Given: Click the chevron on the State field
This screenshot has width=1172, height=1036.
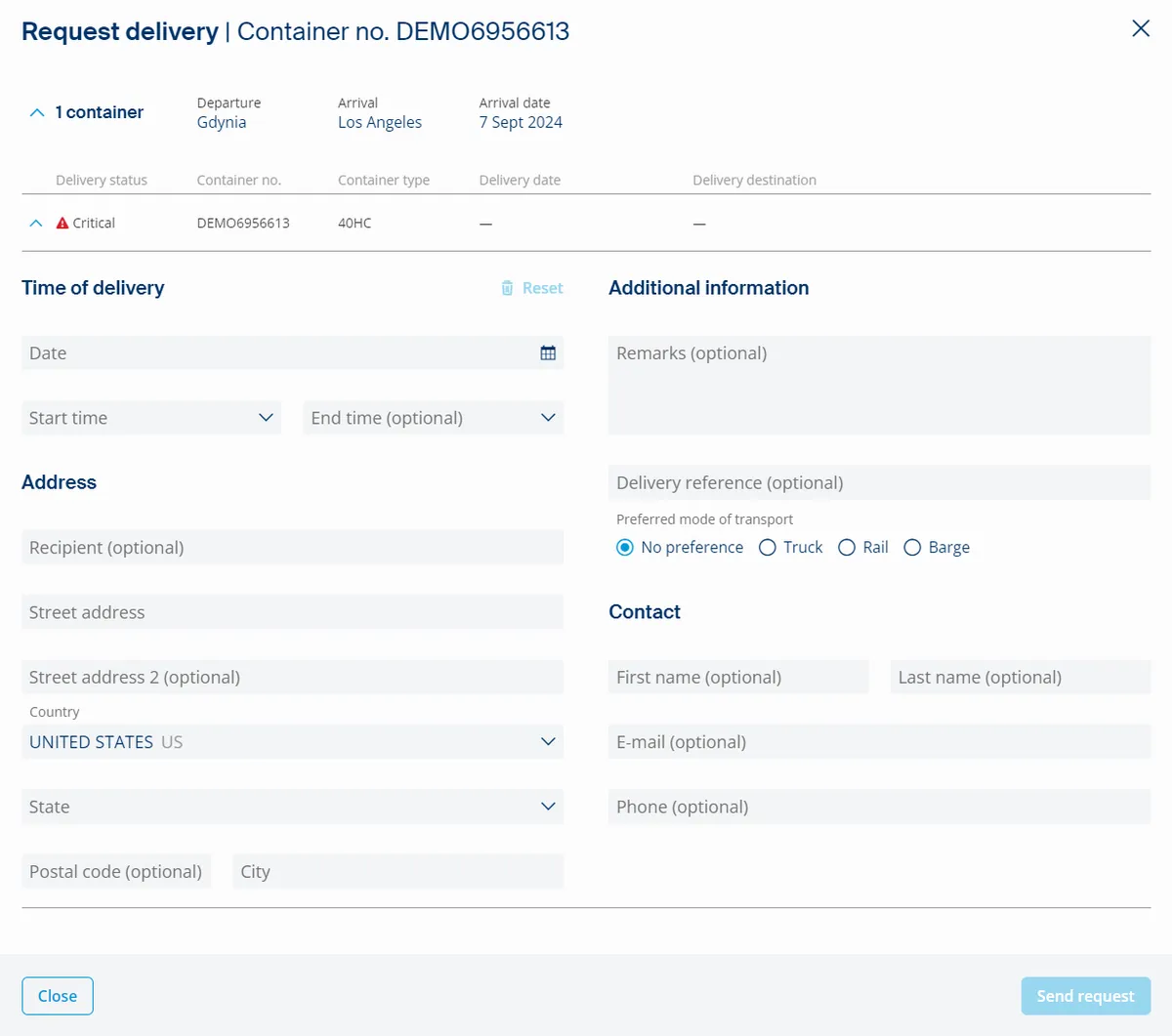Looking at the screenshot, I should [x=548, y=807].
